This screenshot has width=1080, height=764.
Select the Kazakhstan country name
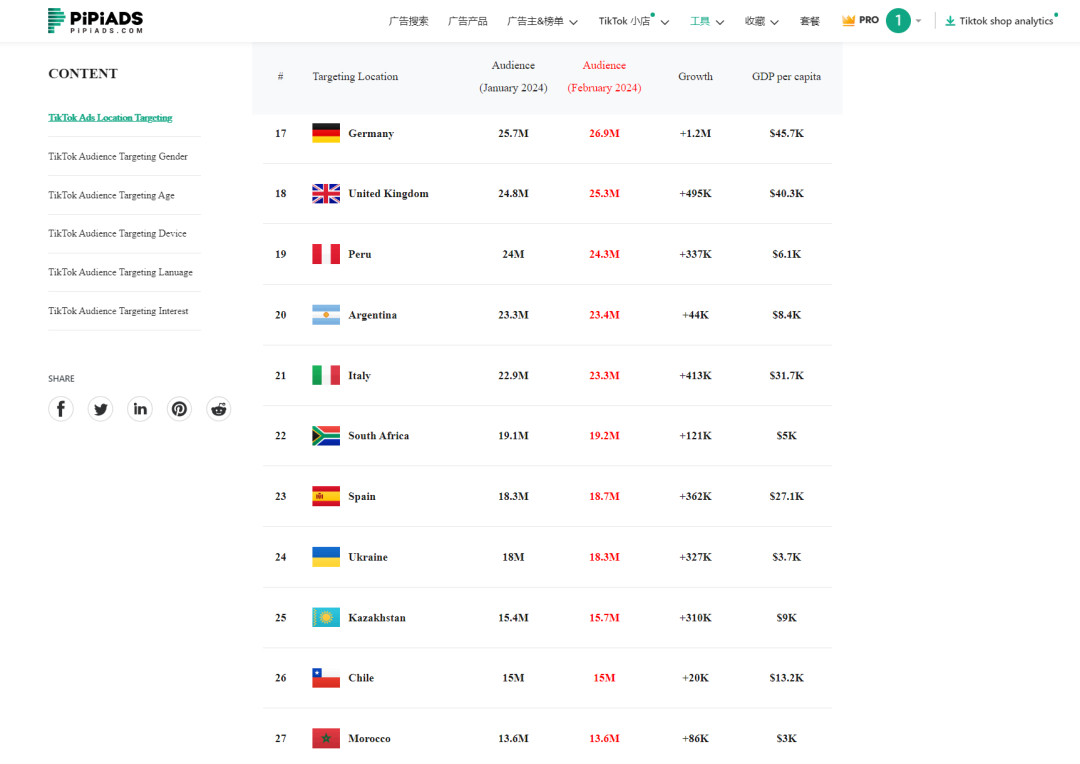(x=377, y=618)
